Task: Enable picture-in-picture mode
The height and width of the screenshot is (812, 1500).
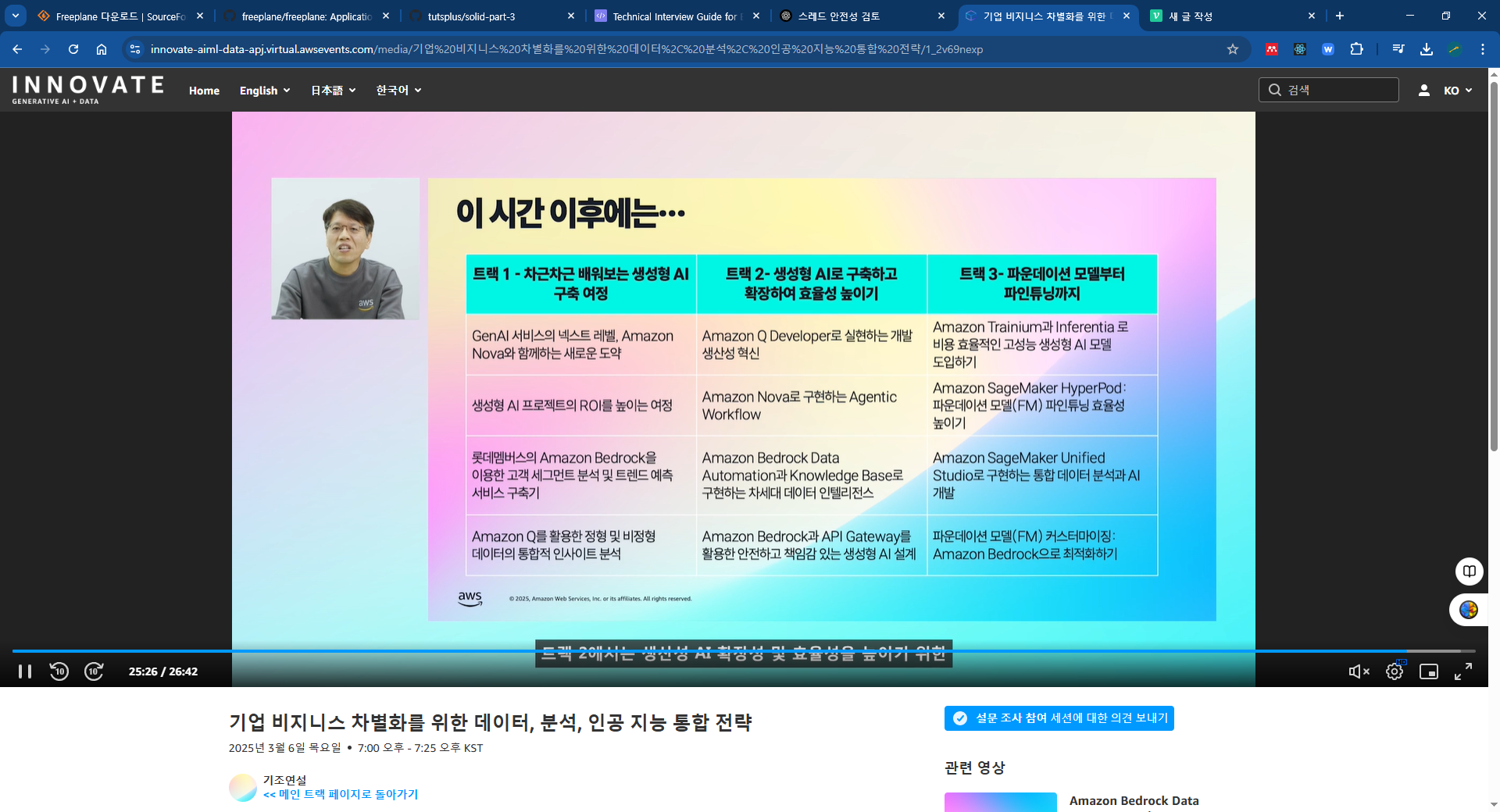Action: 1429,671
